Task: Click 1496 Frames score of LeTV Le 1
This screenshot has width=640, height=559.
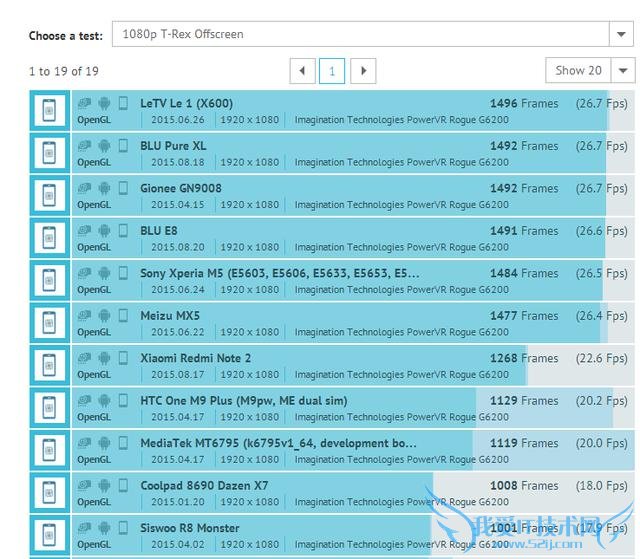Action: click(524, 103)
